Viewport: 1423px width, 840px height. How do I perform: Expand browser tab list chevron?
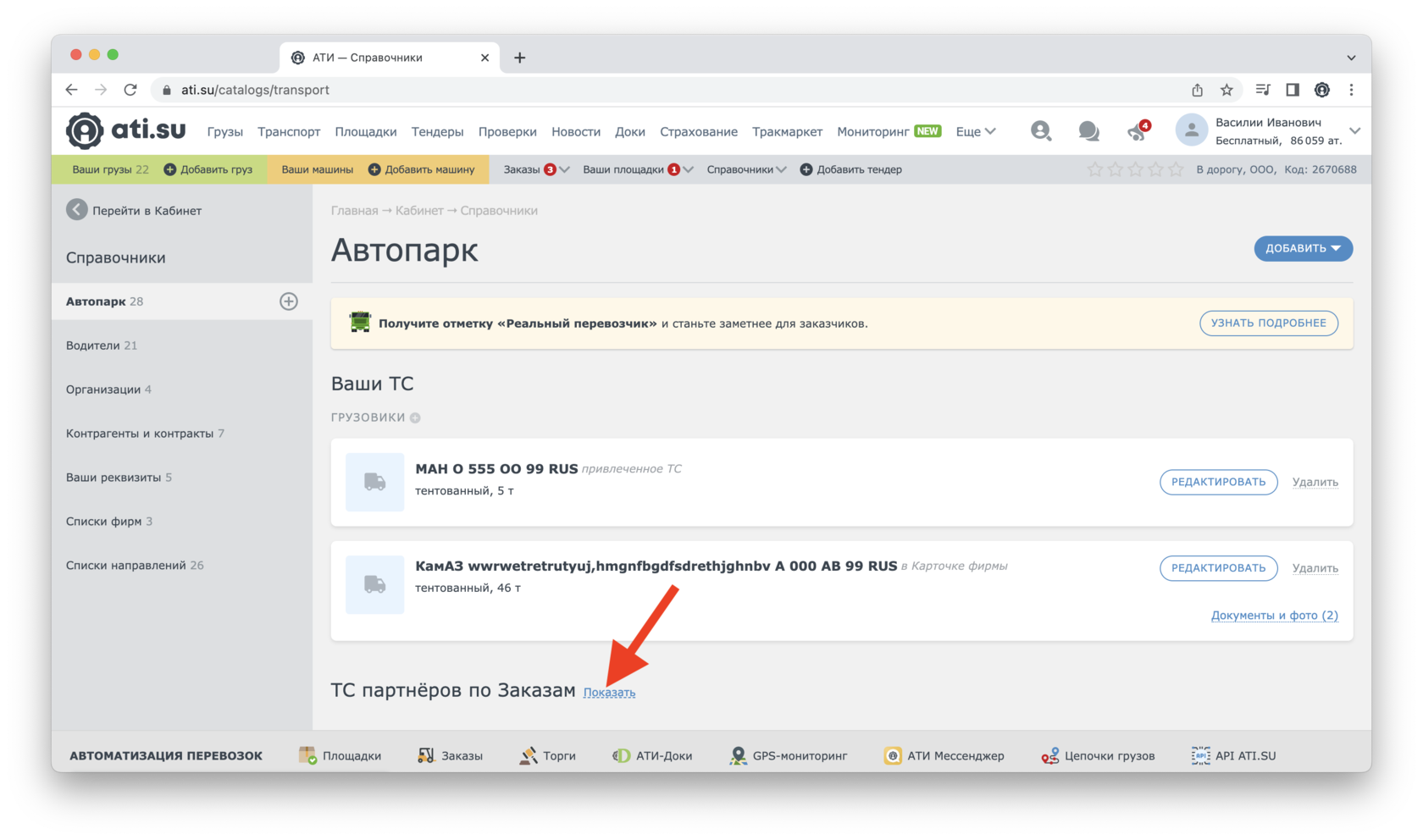(x=1352, y=58)
